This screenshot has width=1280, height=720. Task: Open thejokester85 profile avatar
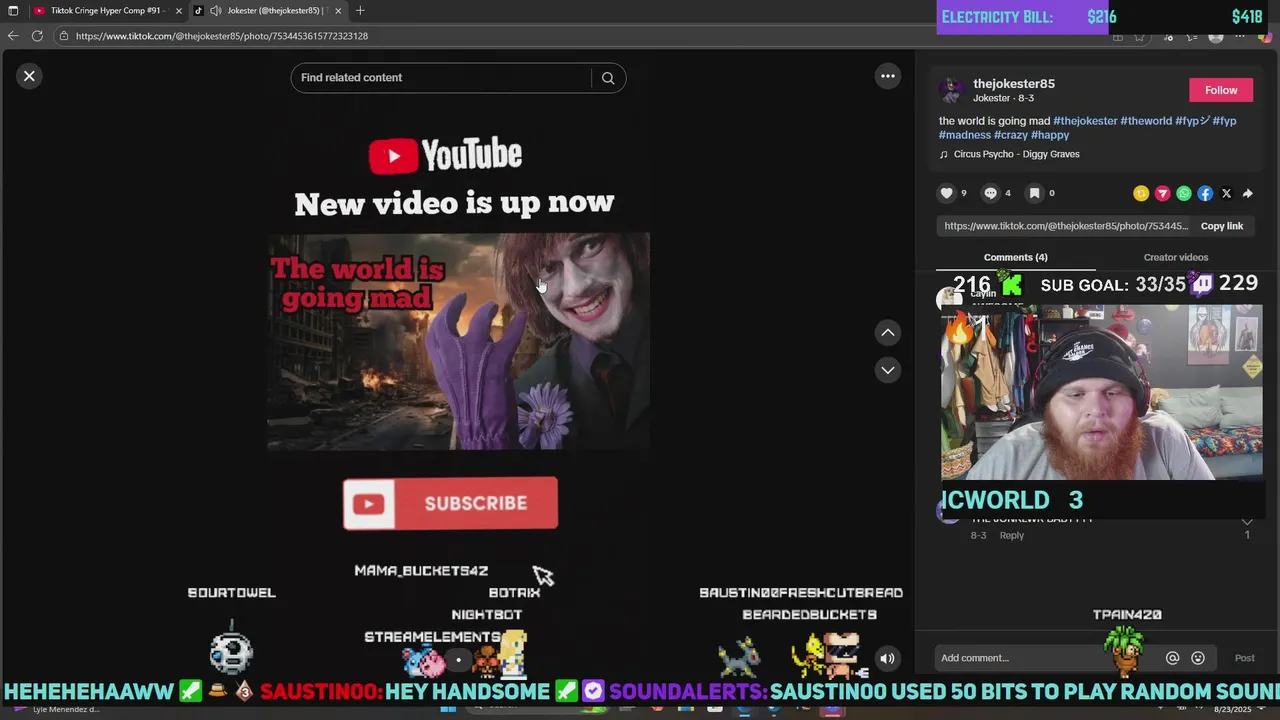point(951,90)
